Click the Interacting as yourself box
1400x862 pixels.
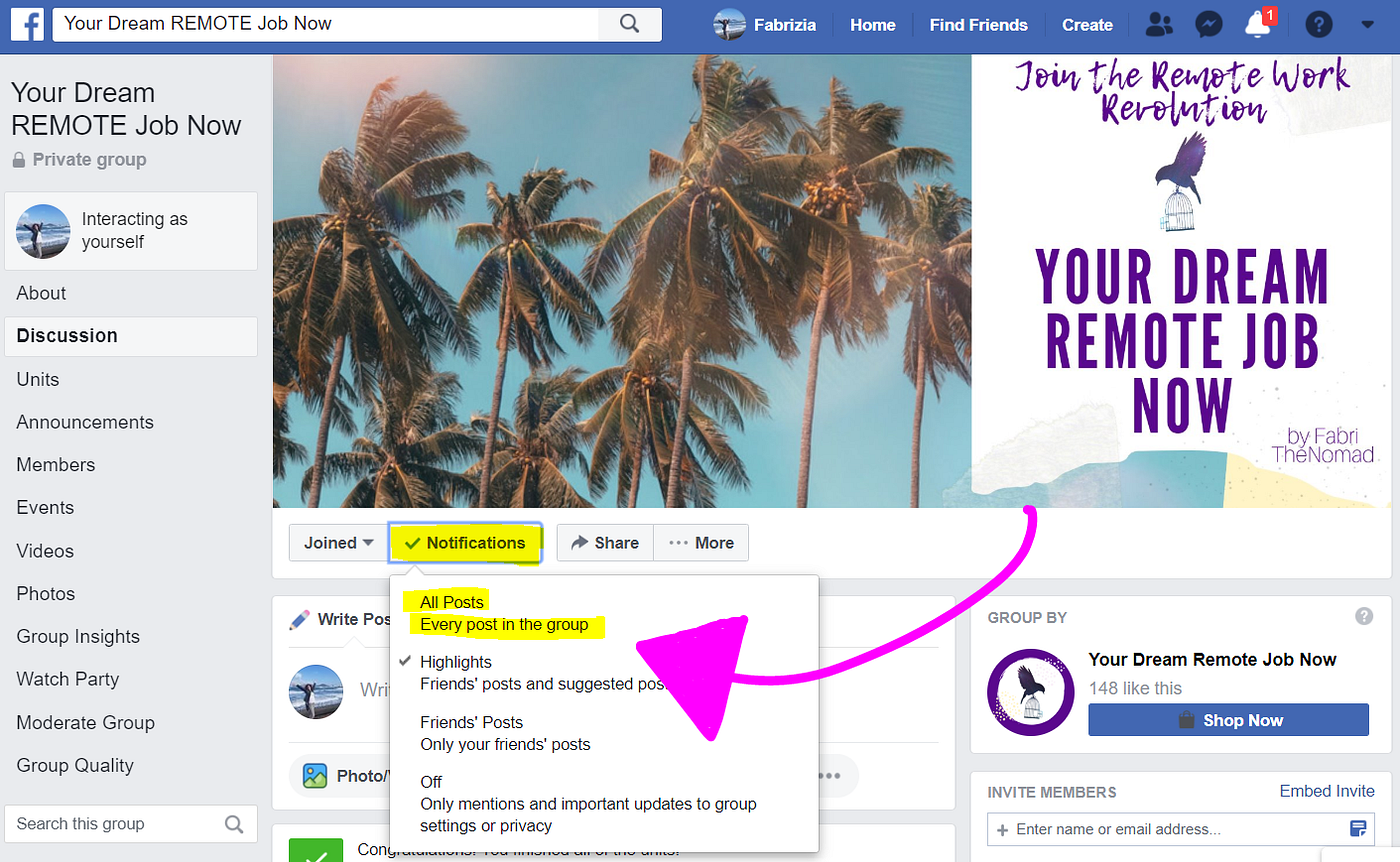pyautogui.click(x=131, y=231)
